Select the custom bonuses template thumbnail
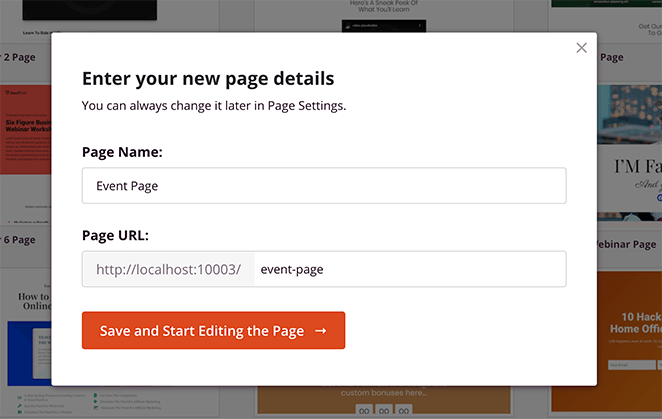The height and width of the screenshot is (419, 662). click(x=384, y=400)
